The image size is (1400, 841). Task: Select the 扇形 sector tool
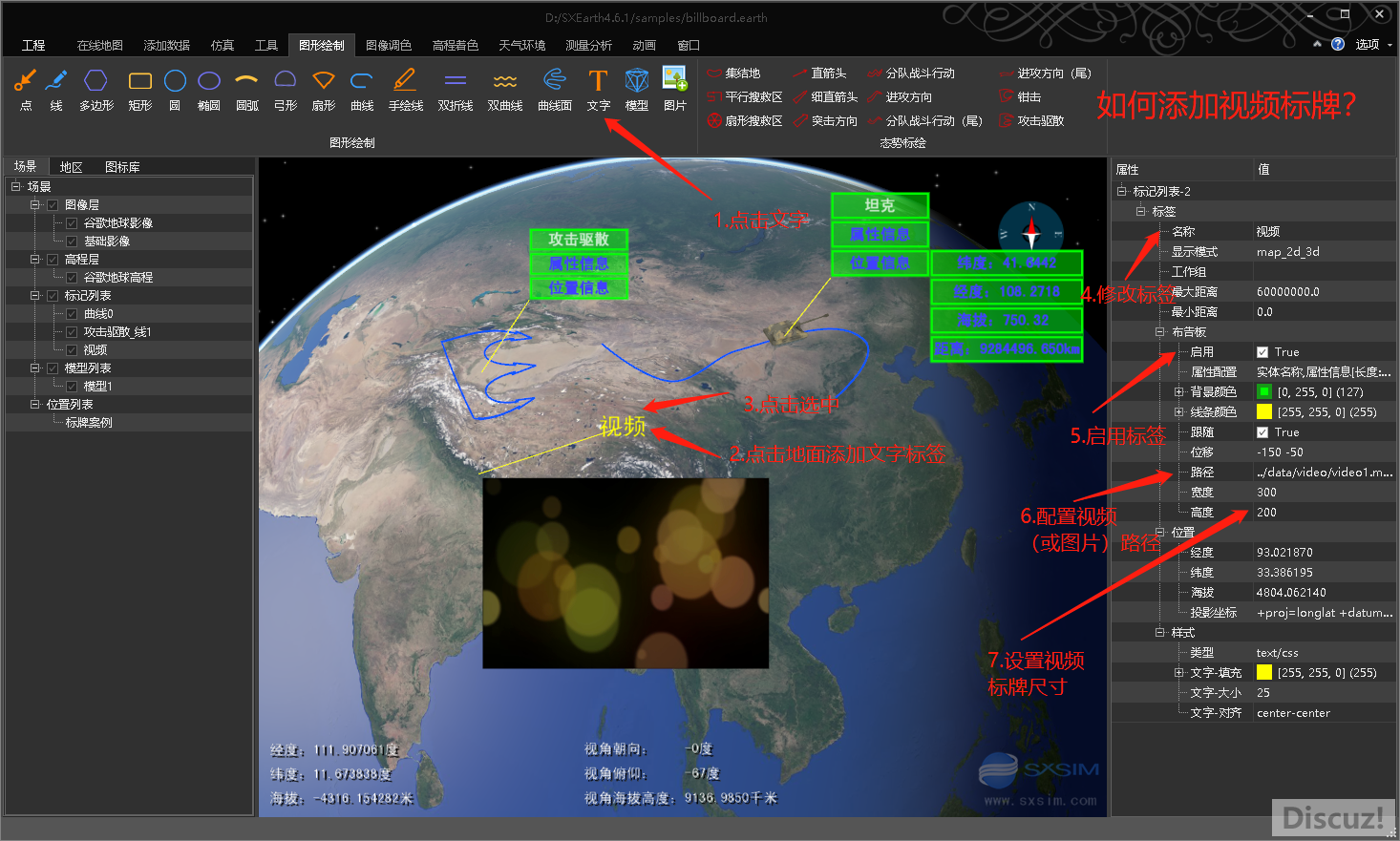324,90
